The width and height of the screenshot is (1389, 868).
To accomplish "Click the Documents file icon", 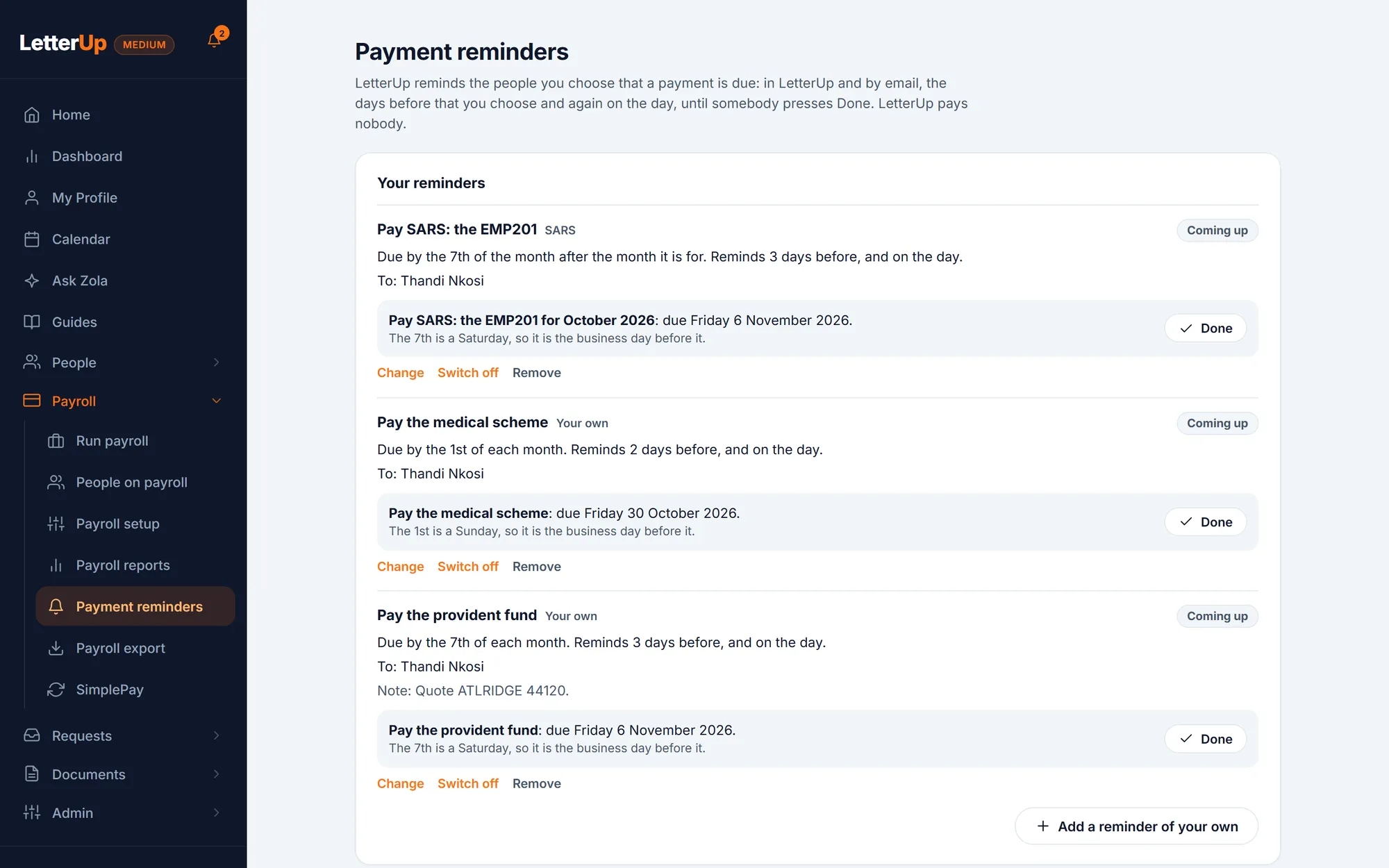I will pos(32,774).
